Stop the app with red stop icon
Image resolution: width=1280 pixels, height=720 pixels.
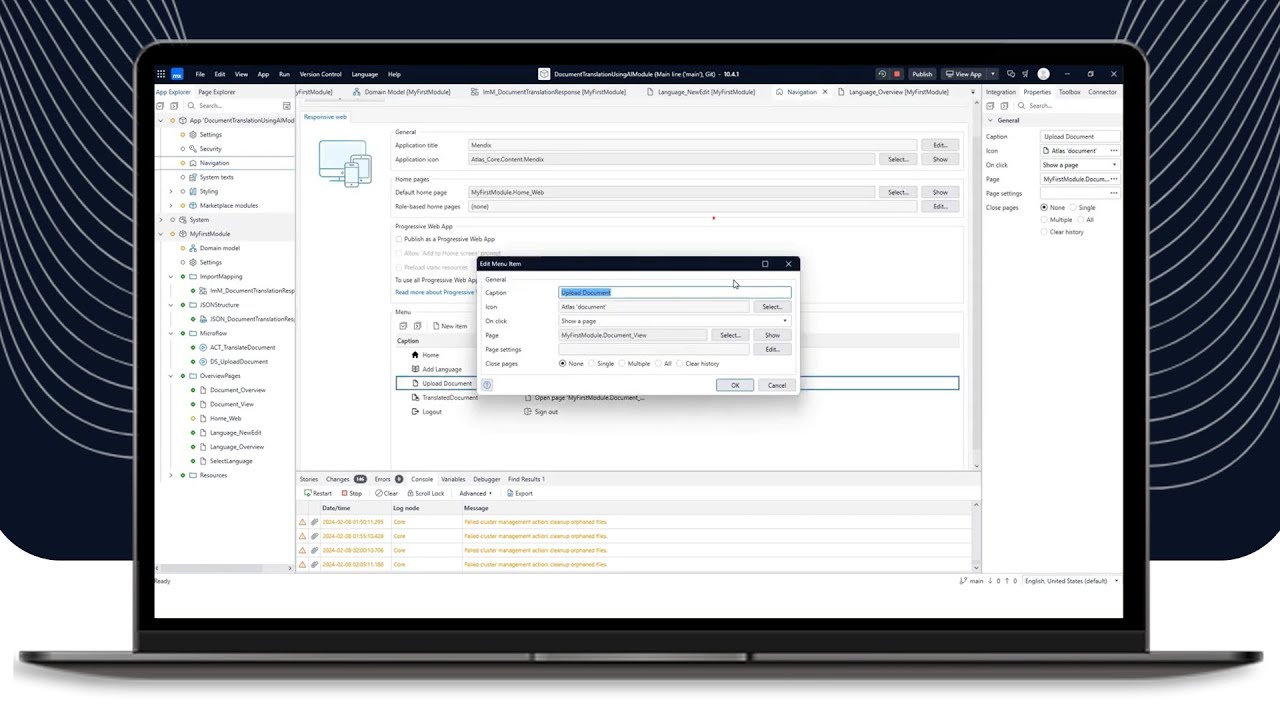tap(897, 74)
